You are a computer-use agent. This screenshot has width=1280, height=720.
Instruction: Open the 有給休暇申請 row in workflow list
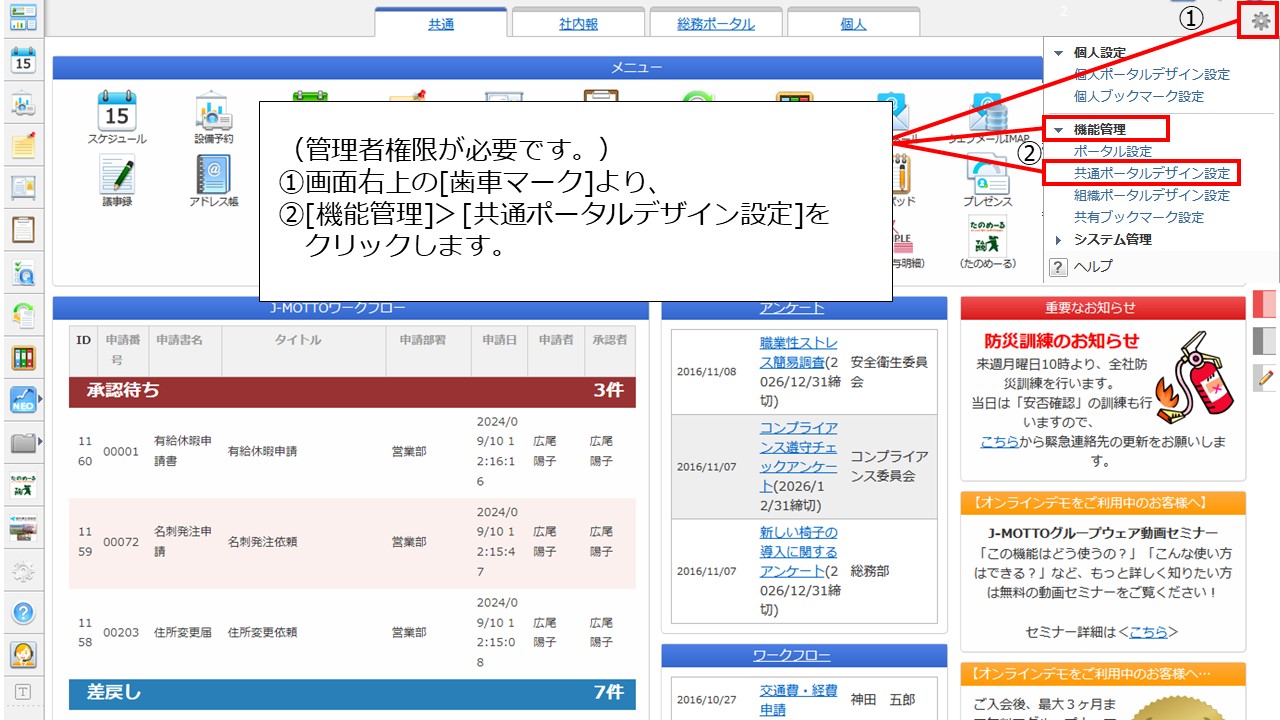pyautogui.click(x=262, y=452)
